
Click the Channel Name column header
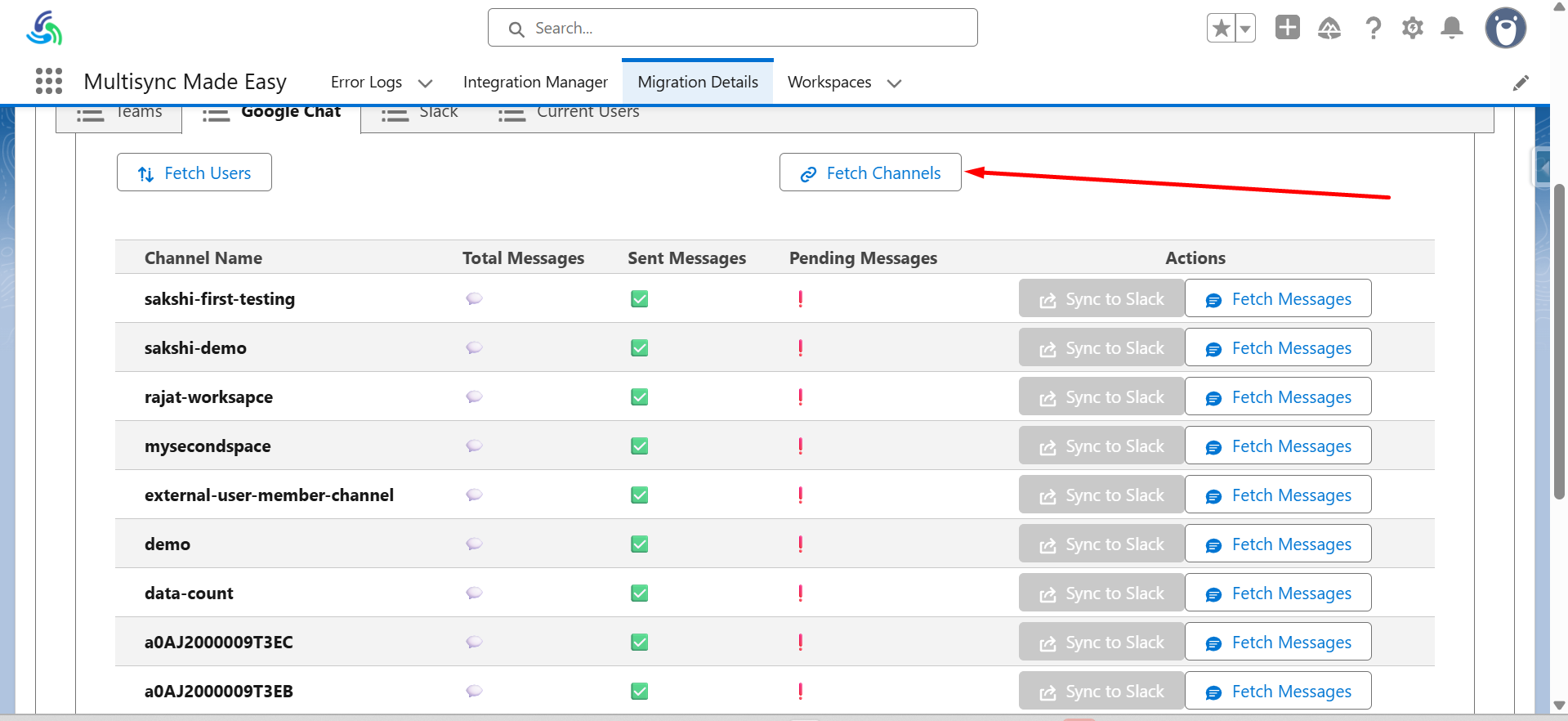[203, 257]
